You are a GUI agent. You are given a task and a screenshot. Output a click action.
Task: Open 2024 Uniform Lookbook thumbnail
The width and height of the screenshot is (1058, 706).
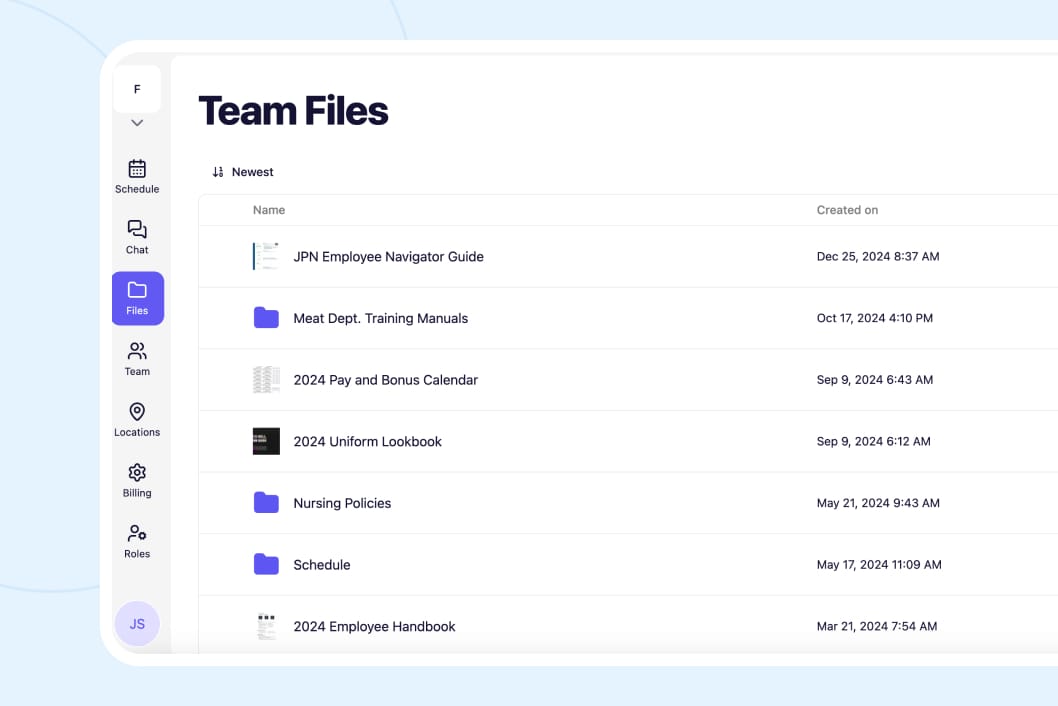click(x=266, y=441)
